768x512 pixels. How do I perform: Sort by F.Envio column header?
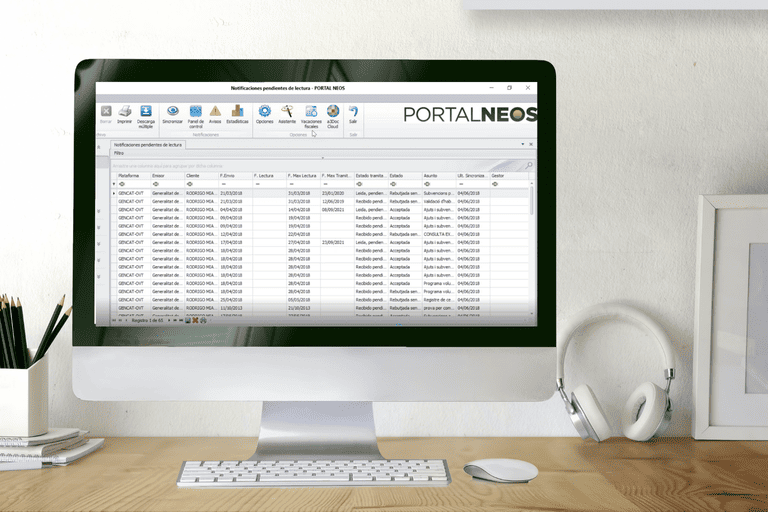[x=235, y=175]
